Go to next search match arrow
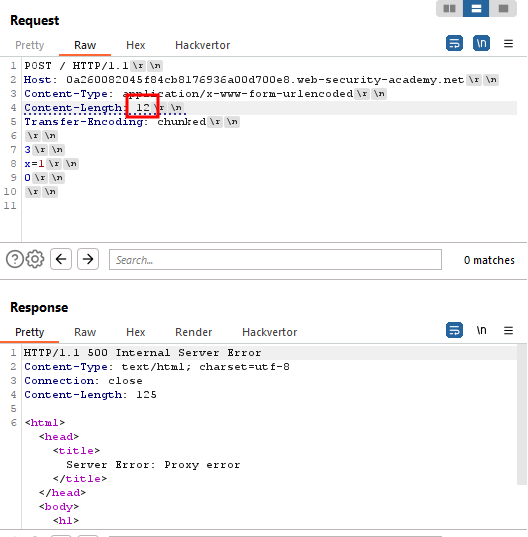This screenshot has height=537, width=528. pos(88,259)
